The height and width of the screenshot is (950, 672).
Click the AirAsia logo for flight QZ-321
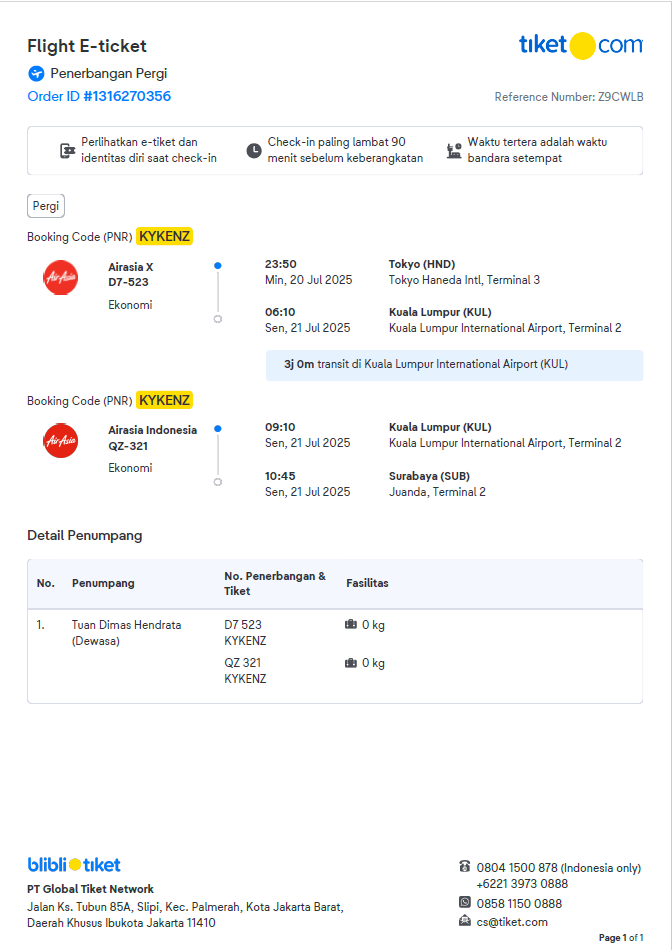61,440
